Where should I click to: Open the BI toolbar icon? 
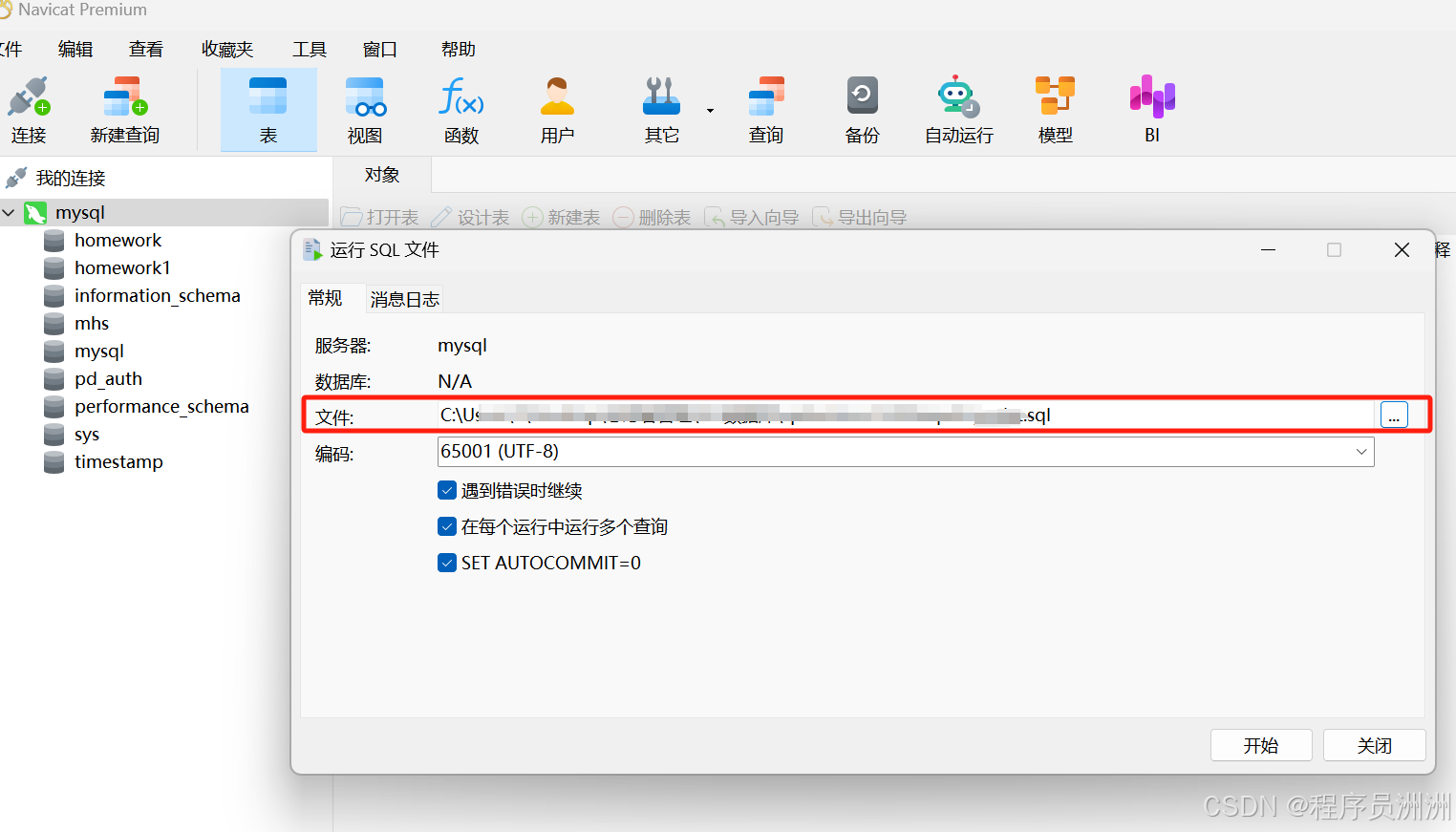1152,97
